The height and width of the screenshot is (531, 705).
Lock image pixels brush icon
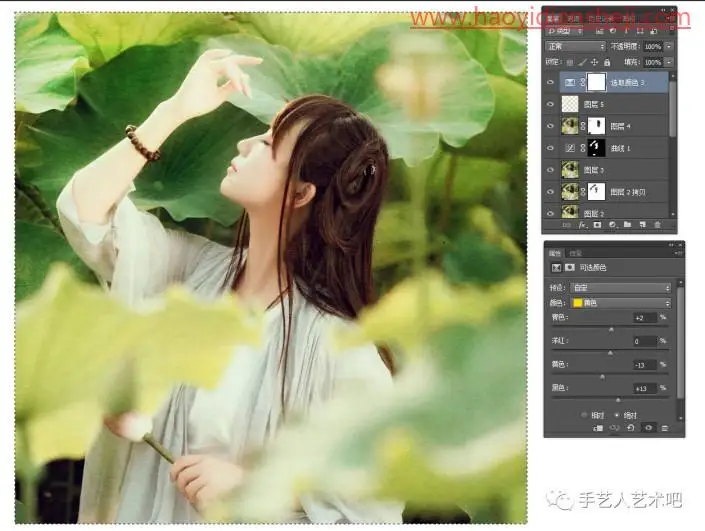pos(582,62)
